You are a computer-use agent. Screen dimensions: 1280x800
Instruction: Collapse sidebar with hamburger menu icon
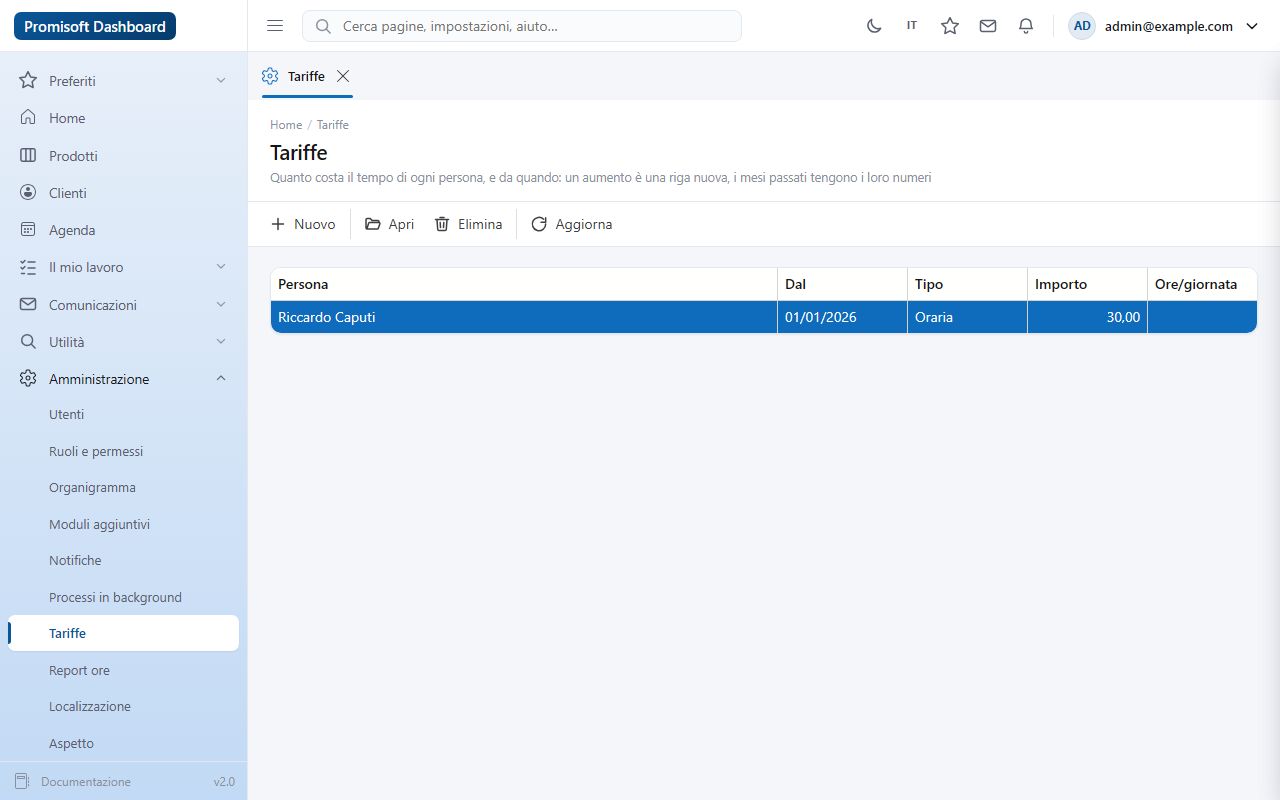point(275,26)
